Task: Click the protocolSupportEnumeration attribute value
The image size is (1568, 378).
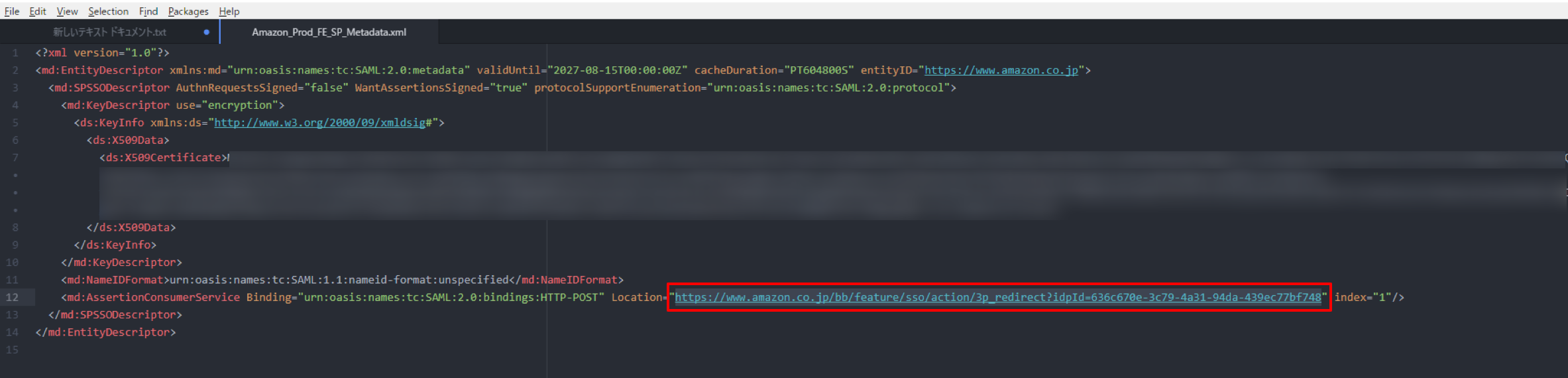Action: [828, 88]
